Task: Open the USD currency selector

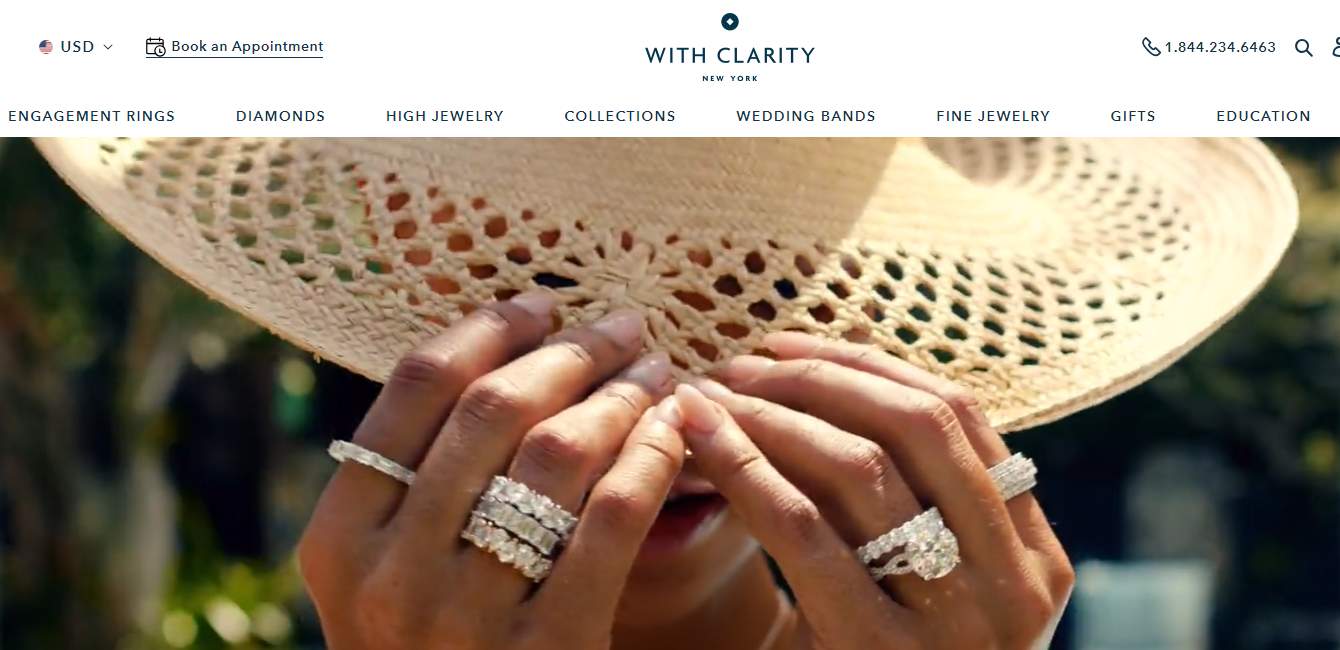Action: 76,47
